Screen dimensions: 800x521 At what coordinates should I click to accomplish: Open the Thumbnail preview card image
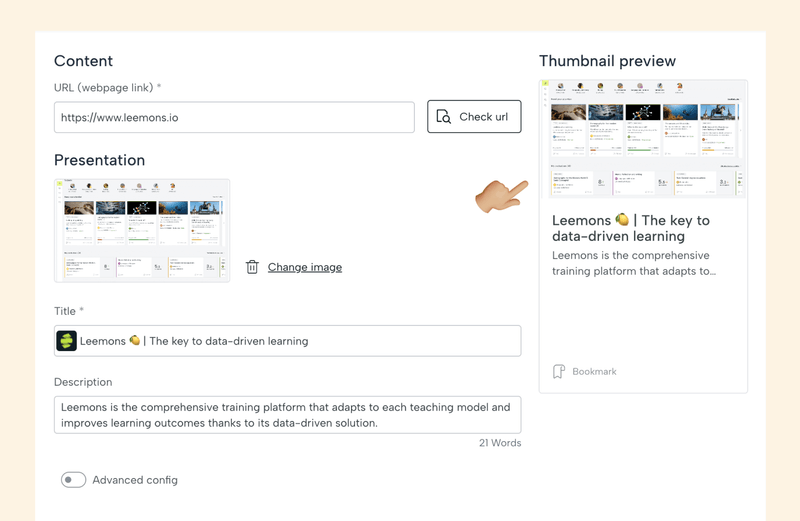pyautogui.click(x=643, y=139)
